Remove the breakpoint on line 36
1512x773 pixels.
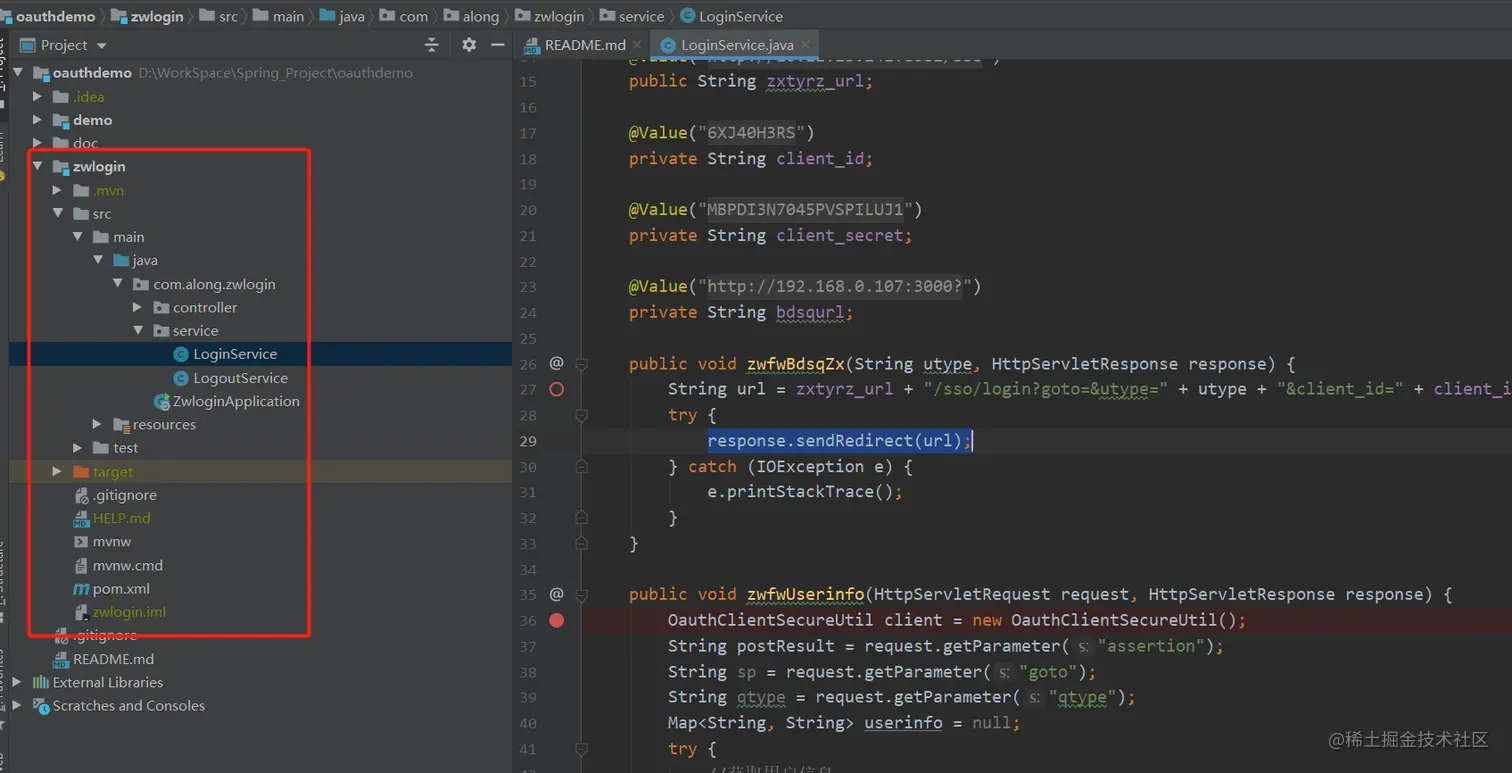coord(557,620)
